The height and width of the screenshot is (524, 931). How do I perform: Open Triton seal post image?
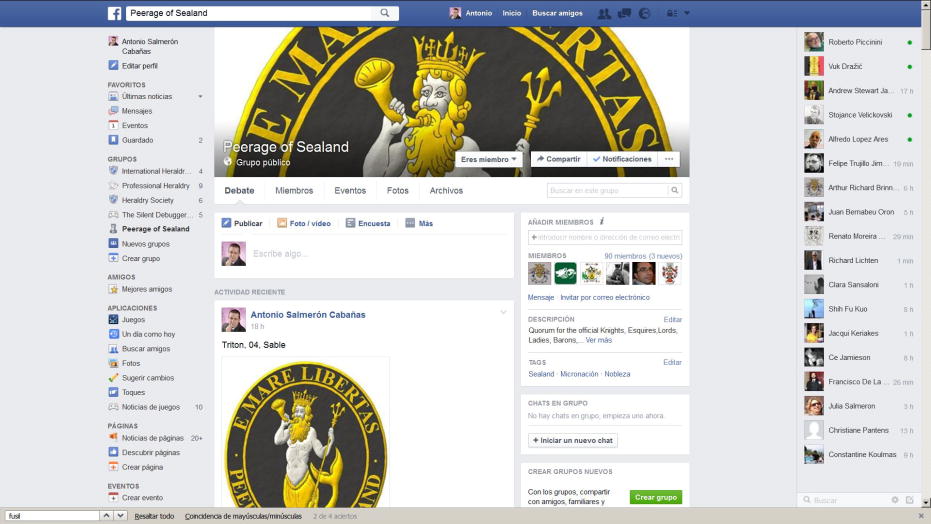[305, 432]
